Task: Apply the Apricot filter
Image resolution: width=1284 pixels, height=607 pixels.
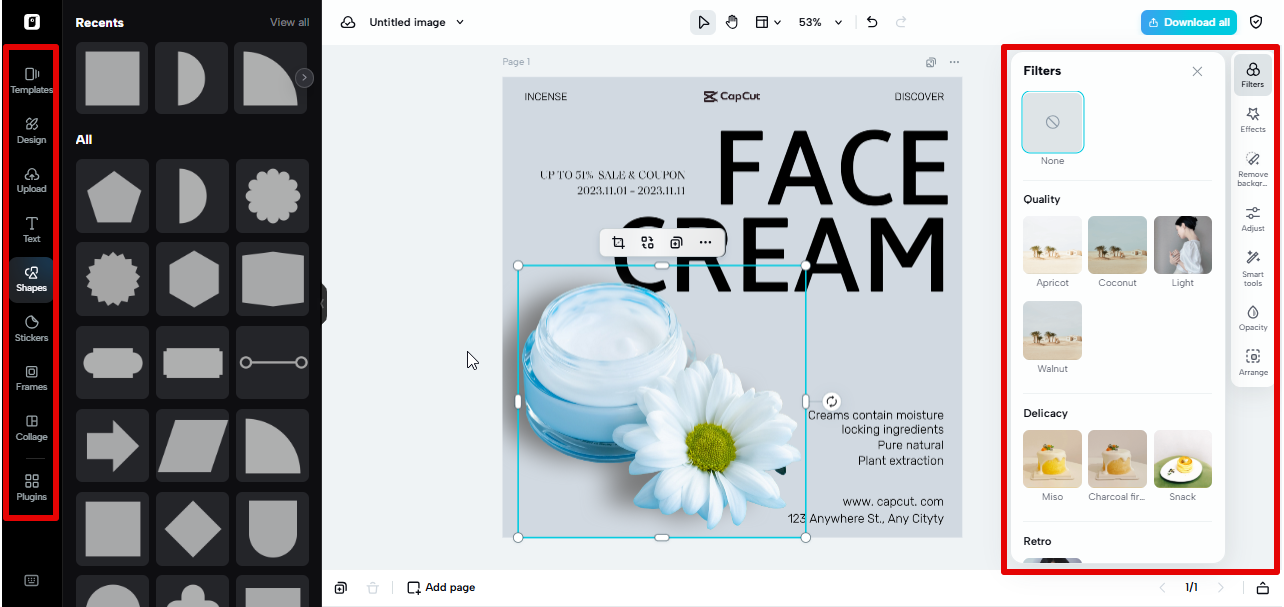Action: 1052,245
